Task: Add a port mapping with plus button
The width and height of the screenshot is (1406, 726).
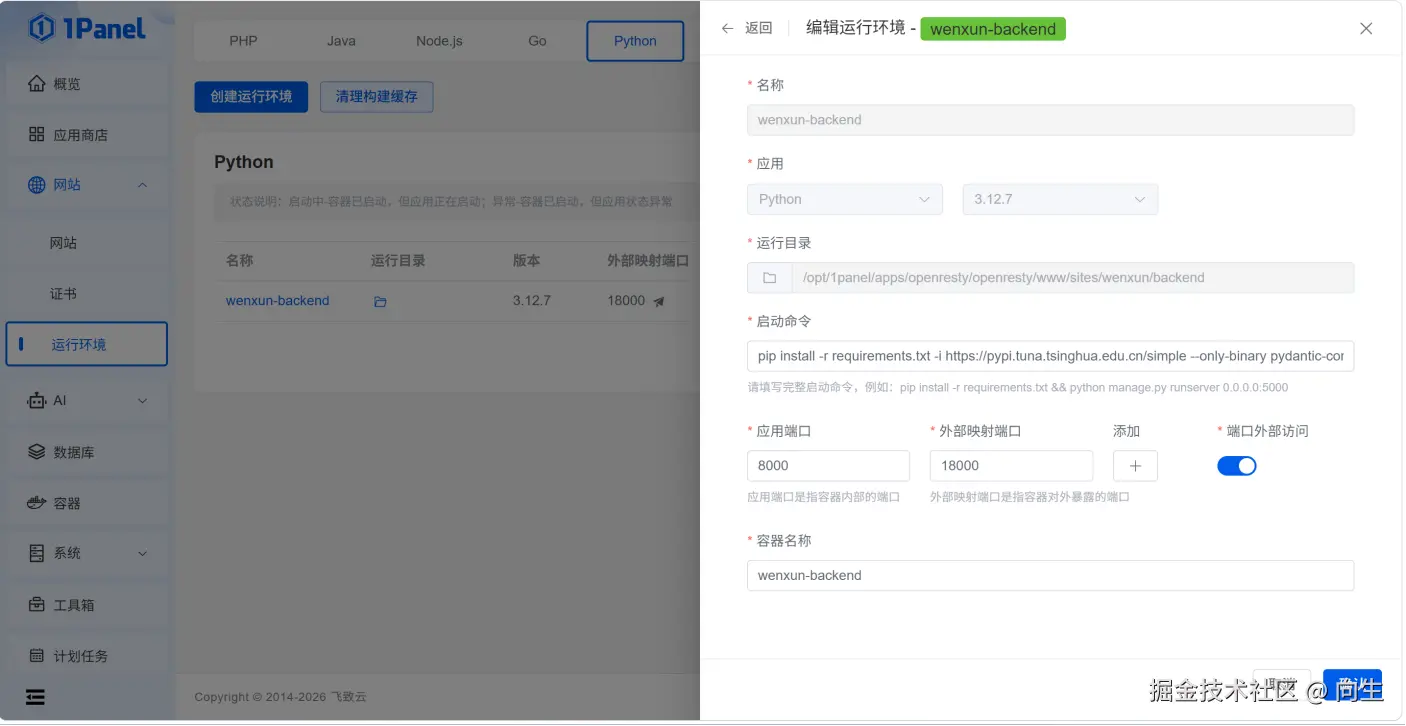Action: pos(1135,466)
